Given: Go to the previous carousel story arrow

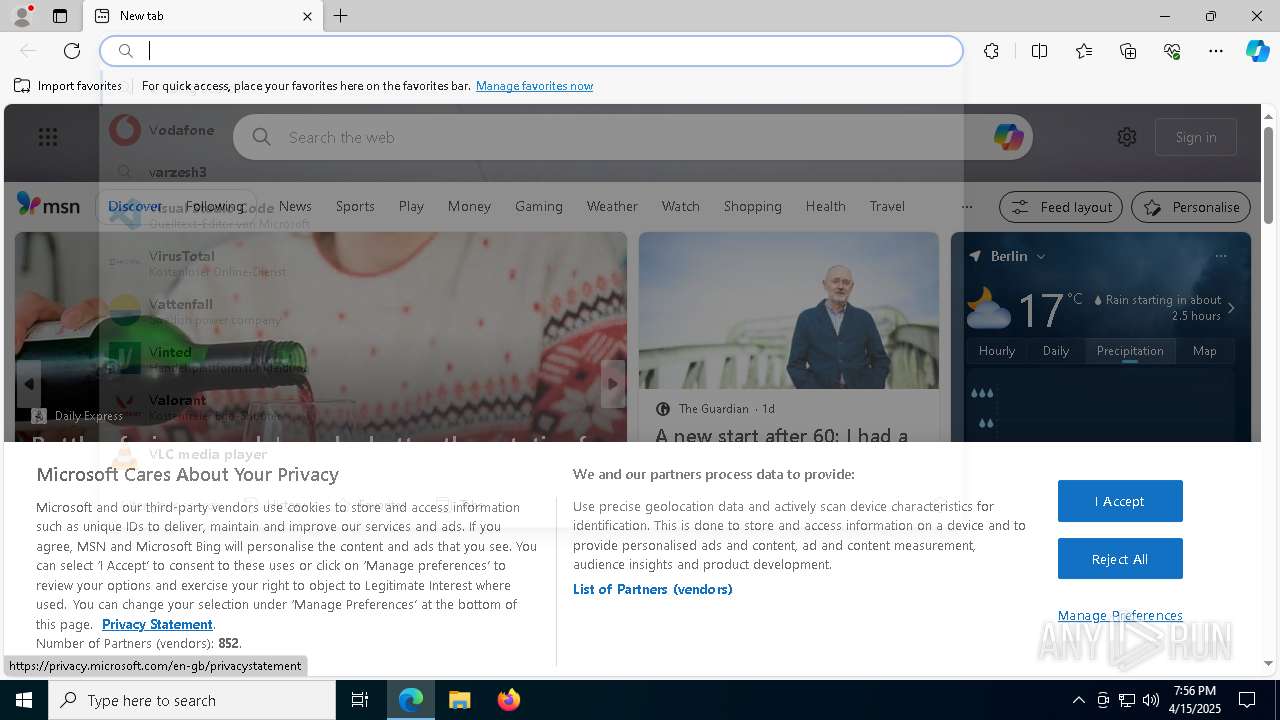Looking at the screenshot, I should pyautogui.click(x=28, y=384).
